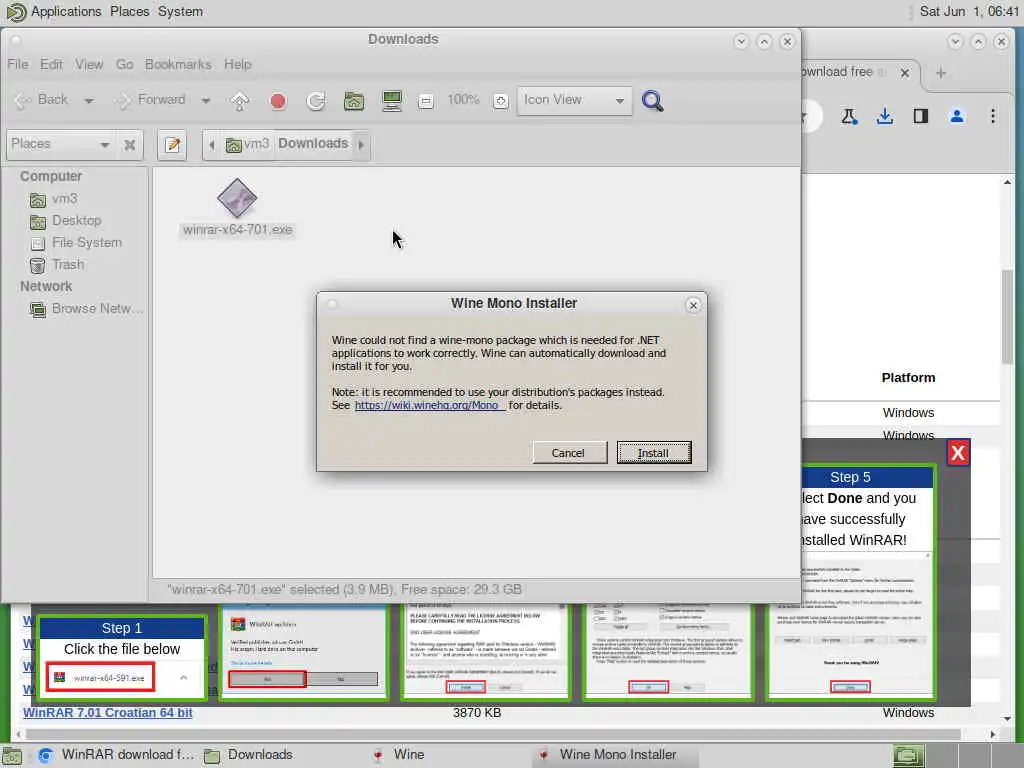Click the Step 1 instruction thumbnail
Image resolution: width=1024 pixels, height=768 pixels.
[122, 658]
